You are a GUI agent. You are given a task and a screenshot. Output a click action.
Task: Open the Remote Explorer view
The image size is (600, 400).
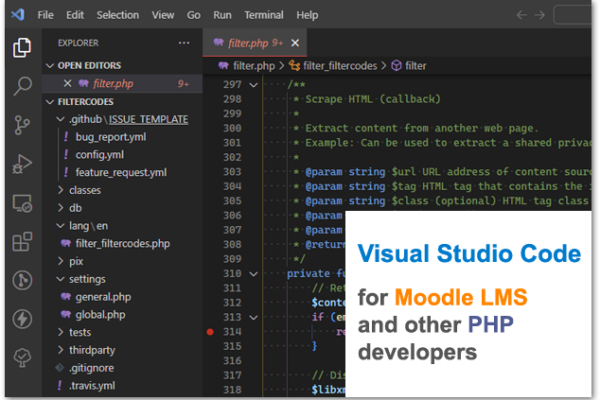click(22, 203)
